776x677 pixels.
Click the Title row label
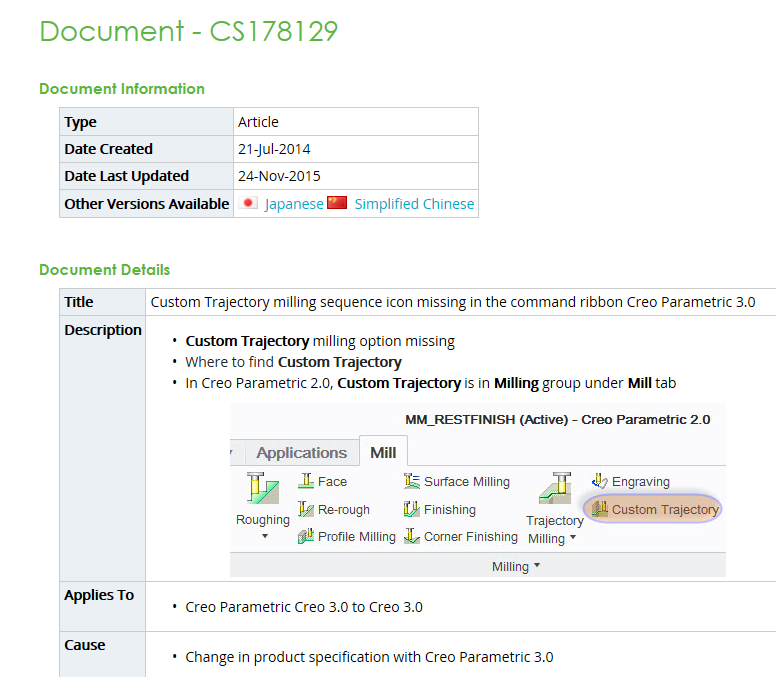[79, 302]
